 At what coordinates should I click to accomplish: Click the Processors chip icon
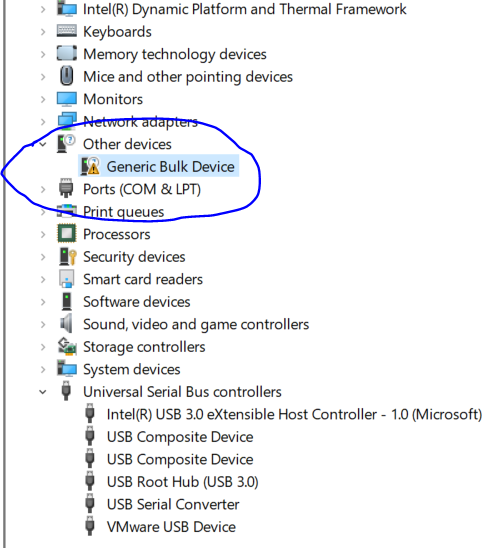tap(66, 233)
